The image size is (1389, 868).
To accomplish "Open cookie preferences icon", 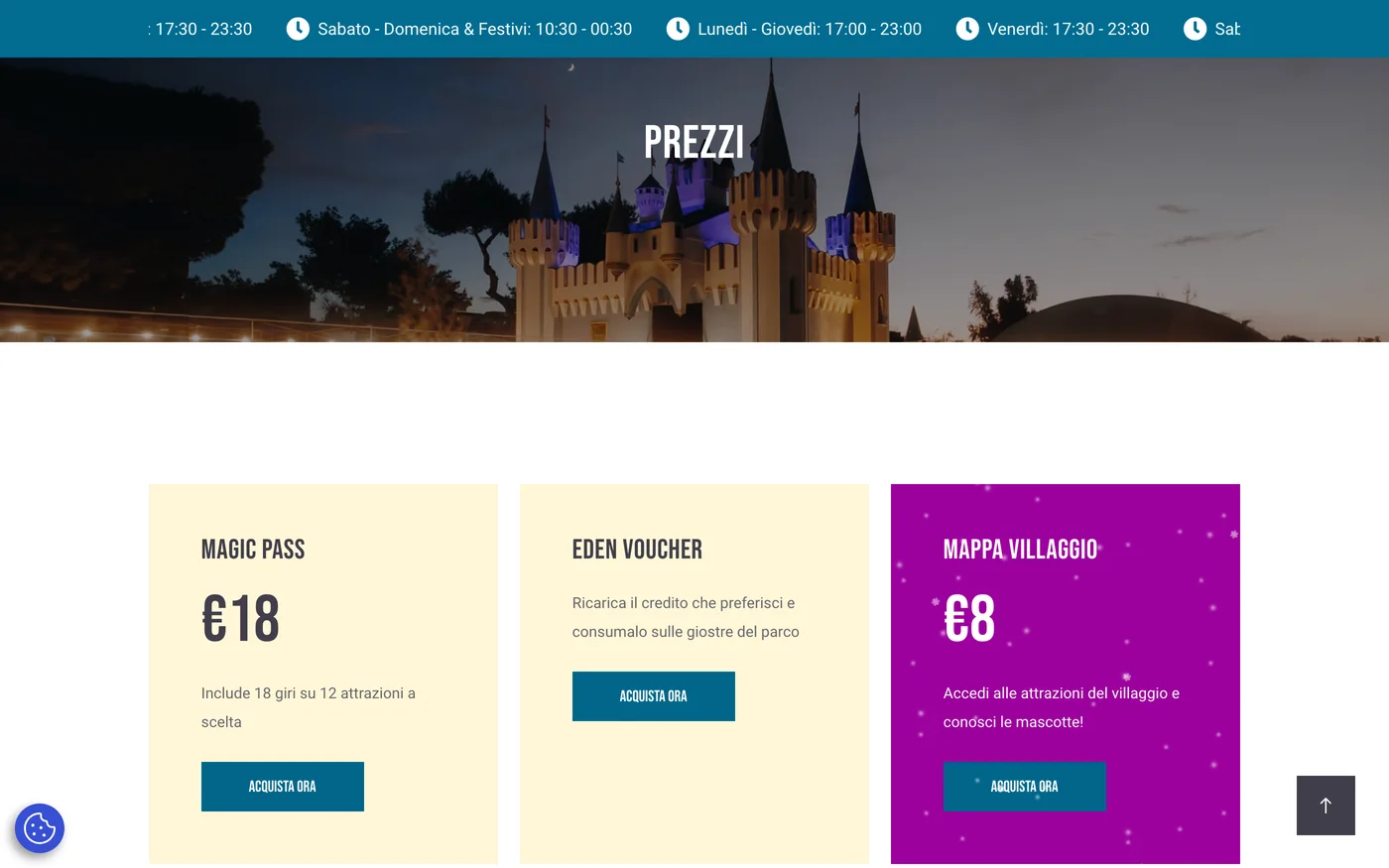I will (40, 828).
